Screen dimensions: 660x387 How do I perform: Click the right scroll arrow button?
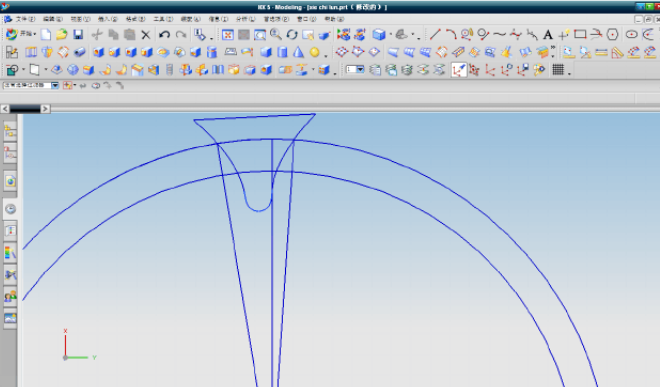coord(45,109)
